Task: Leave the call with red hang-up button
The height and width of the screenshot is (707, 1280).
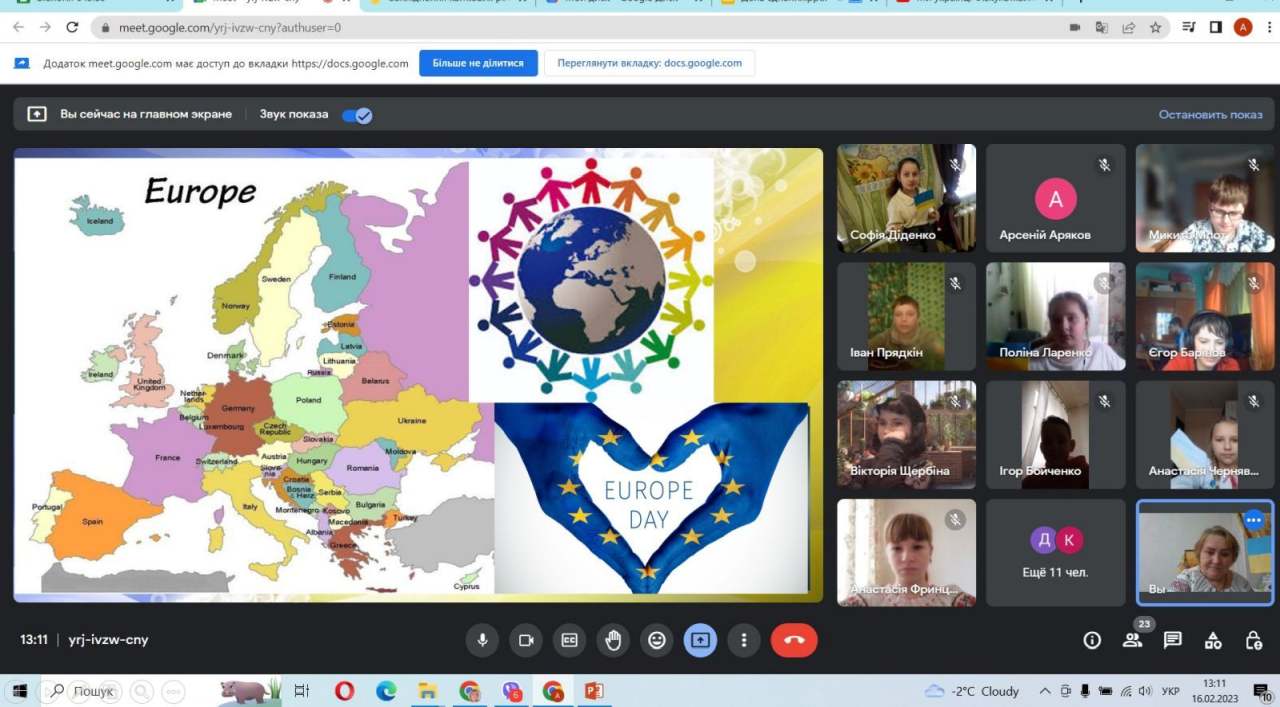Action: point(795,640)
